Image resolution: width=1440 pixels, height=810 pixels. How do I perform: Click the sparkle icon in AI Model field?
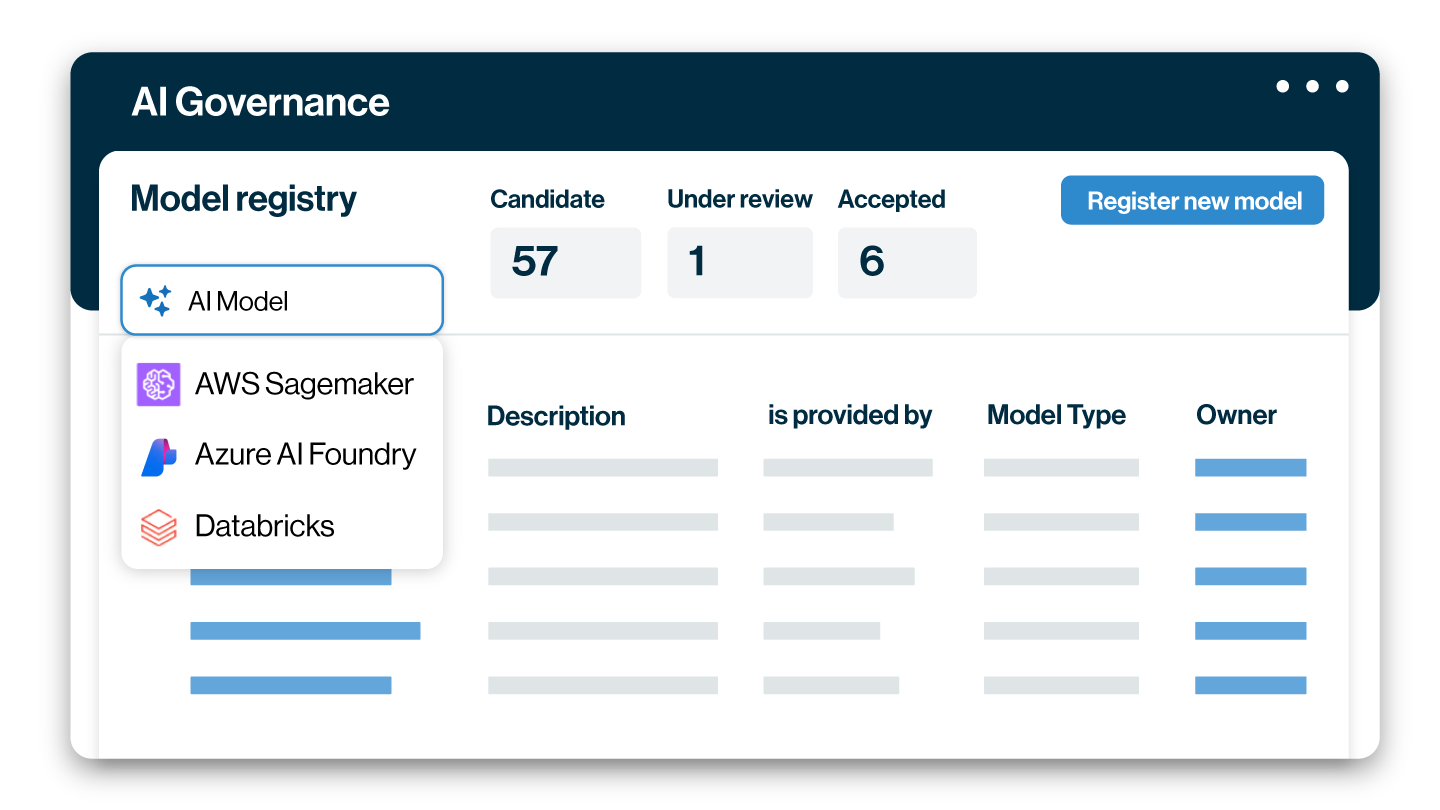(155, 301)
